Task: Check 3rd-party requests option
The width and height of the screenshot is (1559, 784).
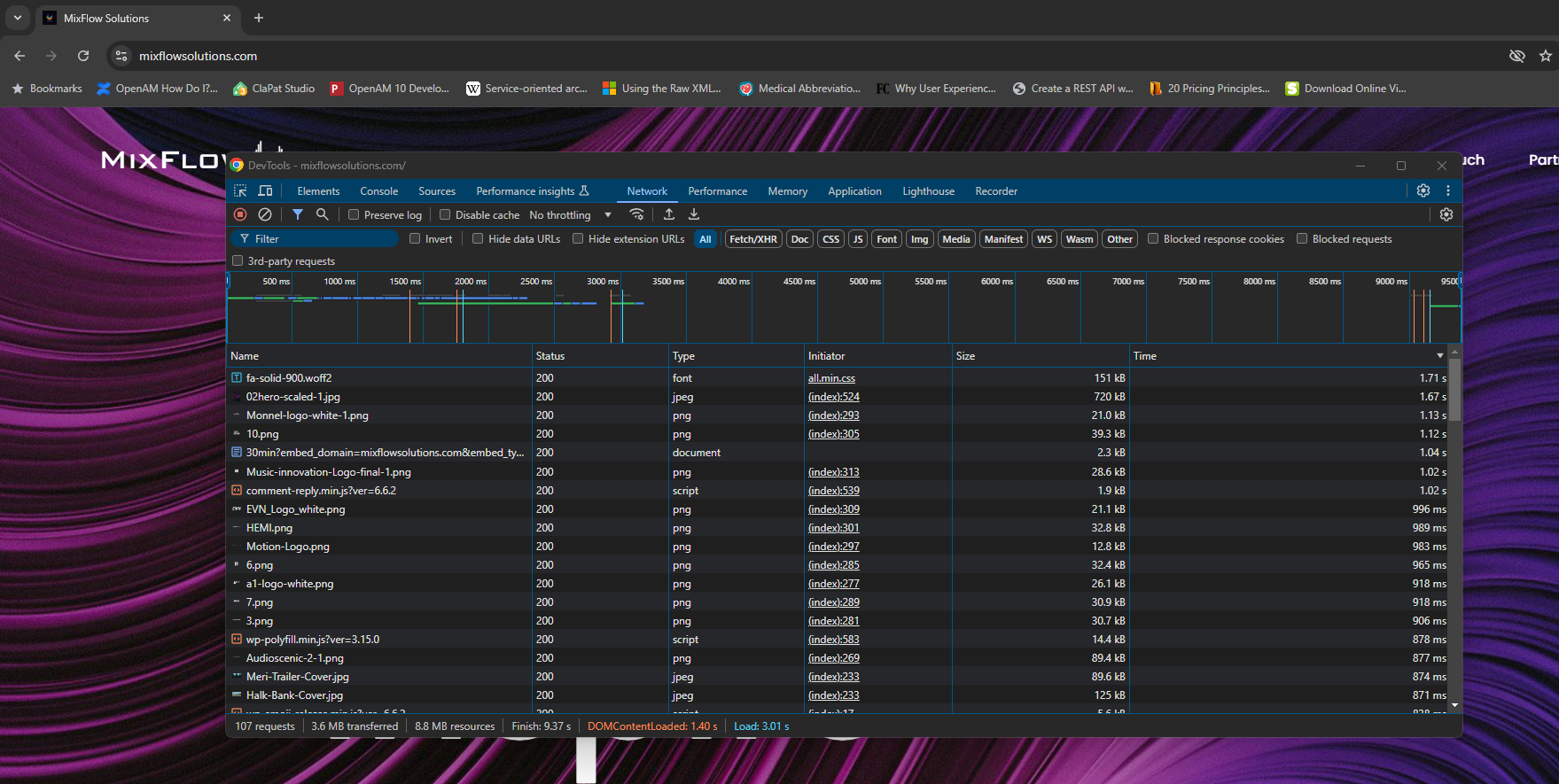Action: (x=238, y=260)
